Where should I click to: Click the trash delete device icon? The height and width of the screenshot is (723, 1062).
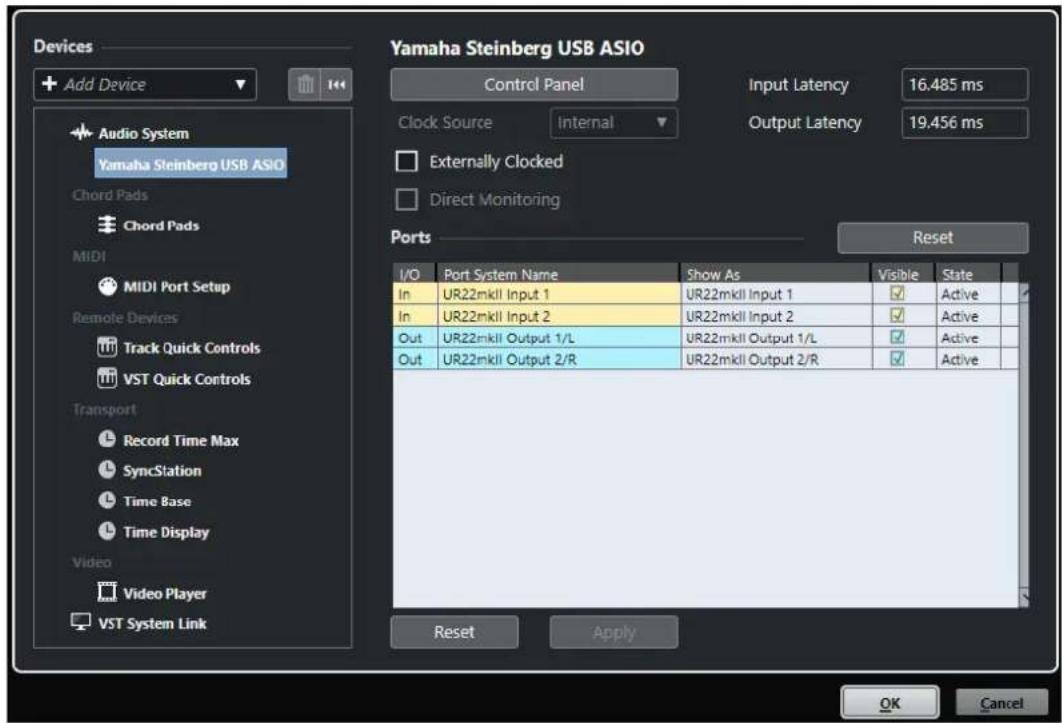(x=305, y=85)
